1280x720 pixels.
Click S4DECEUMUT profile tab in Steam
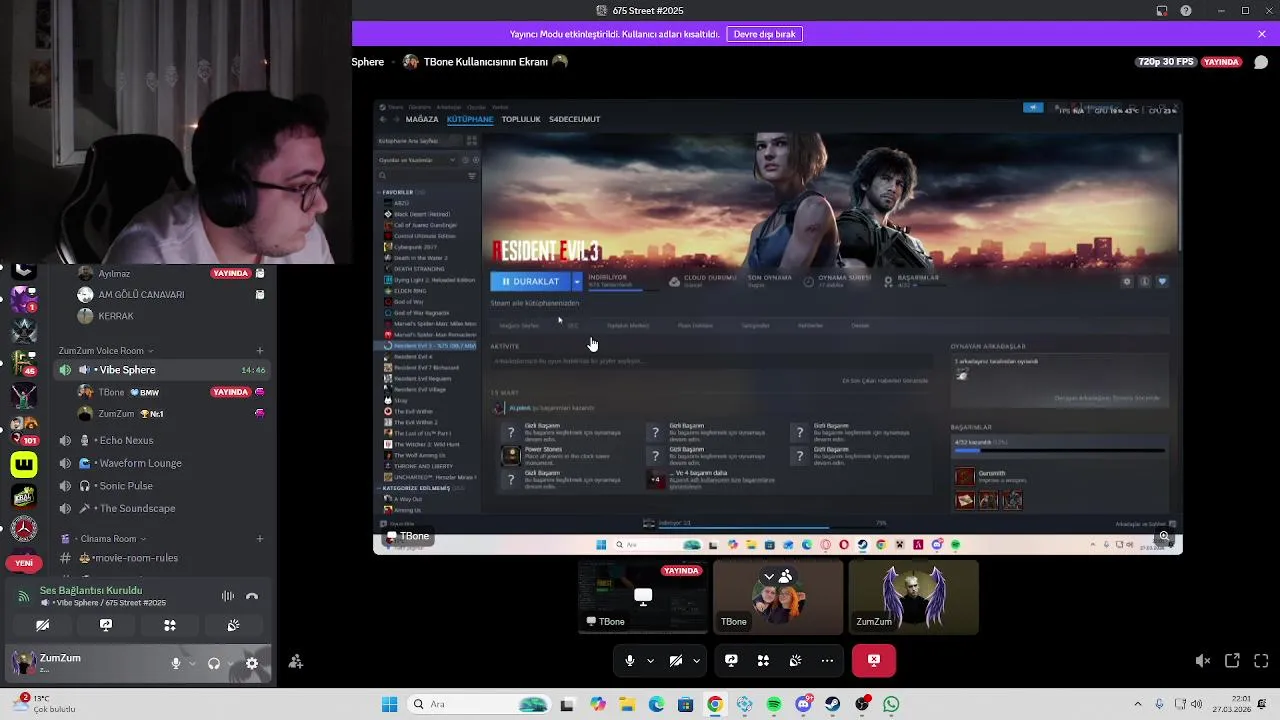[x=575, y=119]
